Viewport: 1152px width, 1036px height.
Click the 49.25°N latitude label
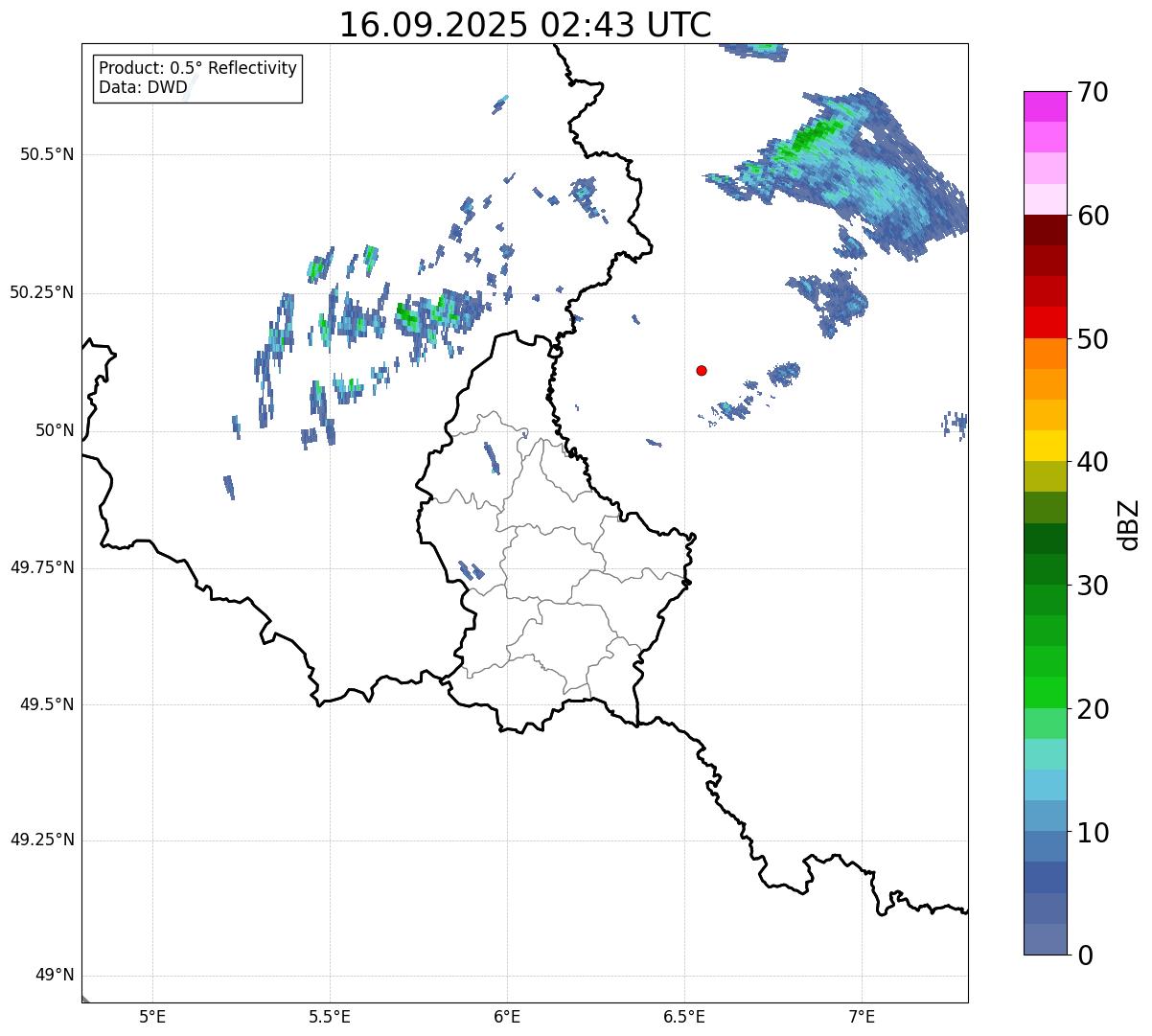pyautogui.click(x=42, y=840)
